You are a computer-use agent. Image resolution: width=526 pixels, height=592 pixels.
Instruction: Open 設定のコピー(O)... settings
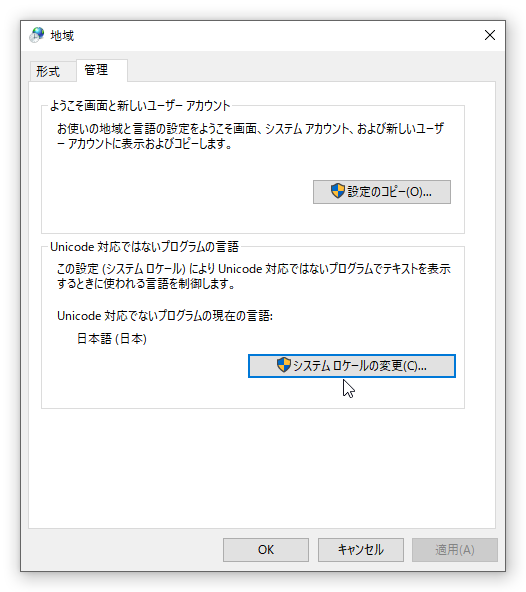tap(381, 192)
